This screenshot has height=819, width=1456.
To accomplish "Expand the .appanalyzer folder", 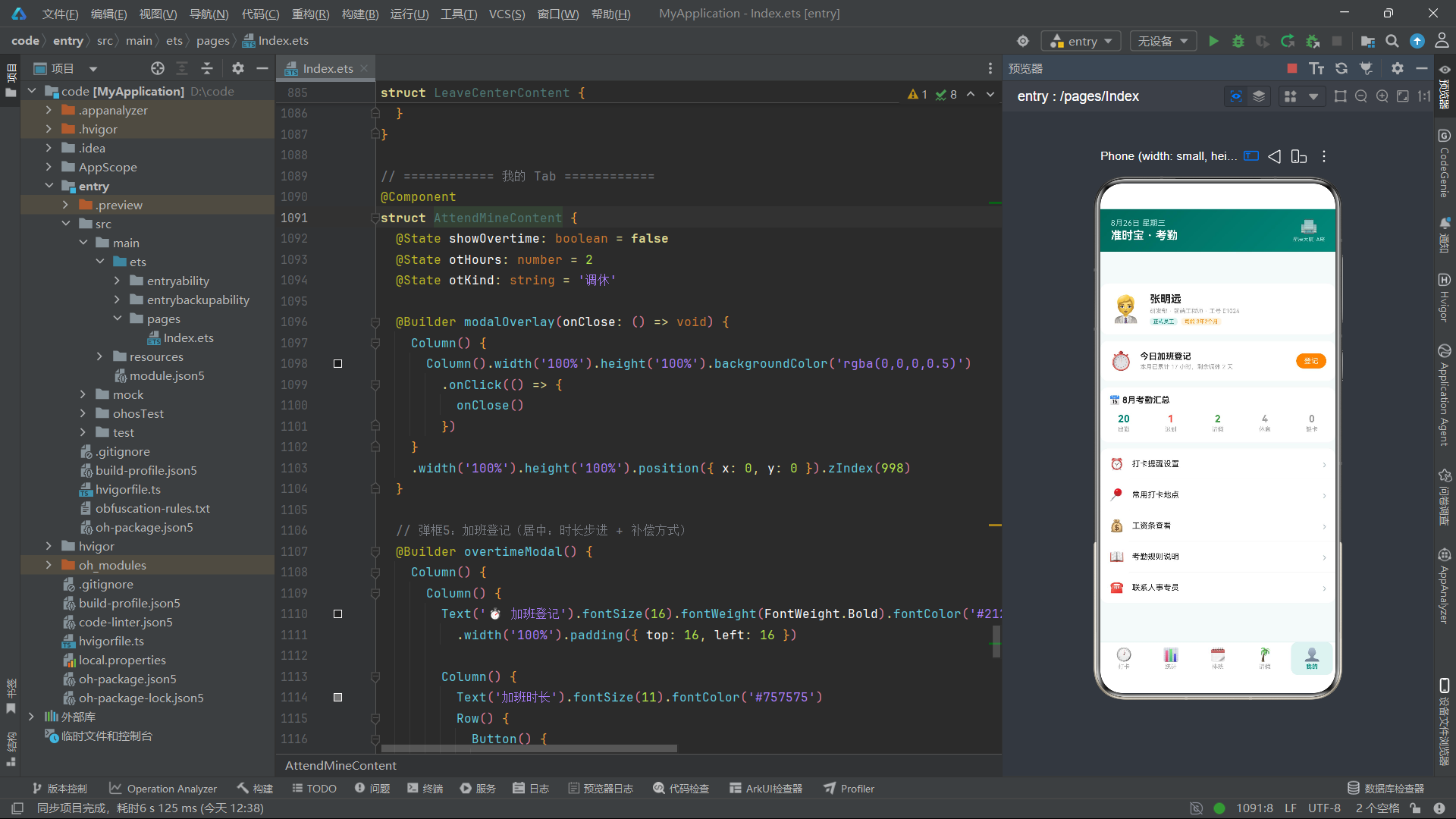I will 49,110.
